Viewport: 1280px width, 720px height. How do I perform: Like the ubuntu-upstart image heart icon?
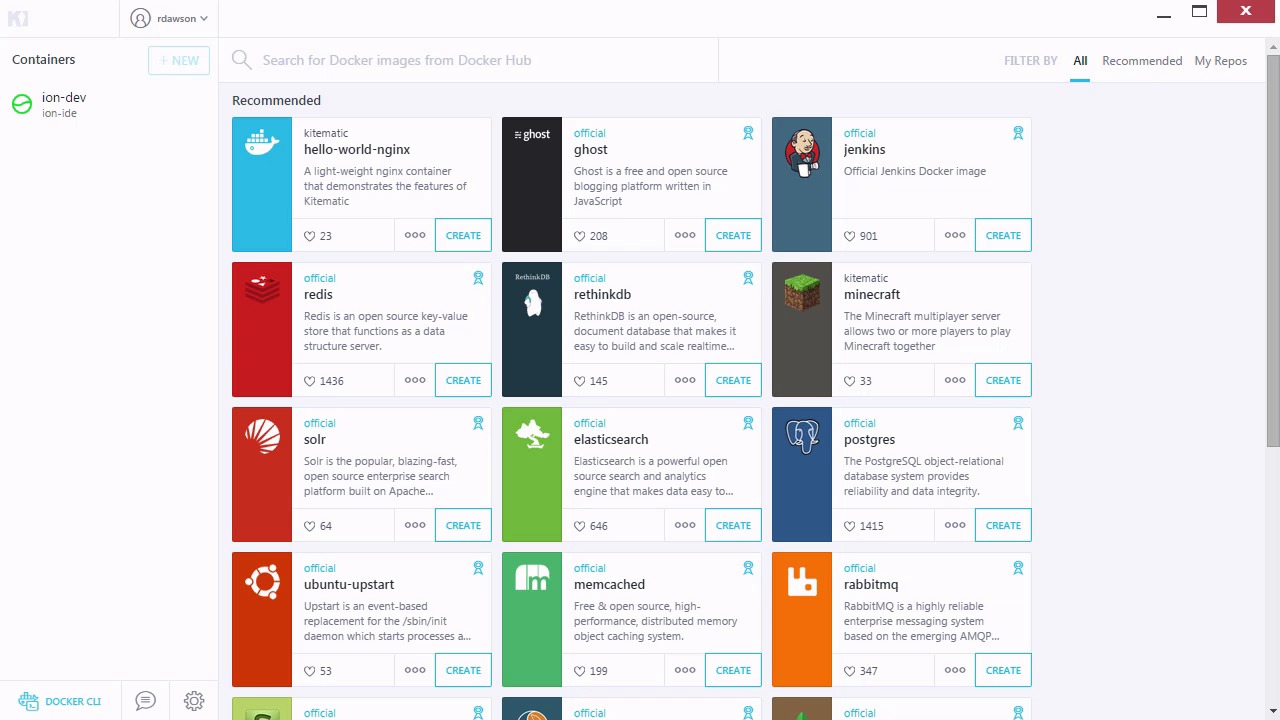tap(309, 671)
